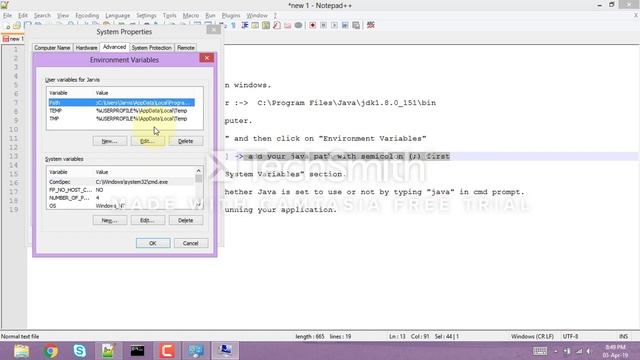Close the Environment Variables dialog
The image size is (640, 360).
207,58
